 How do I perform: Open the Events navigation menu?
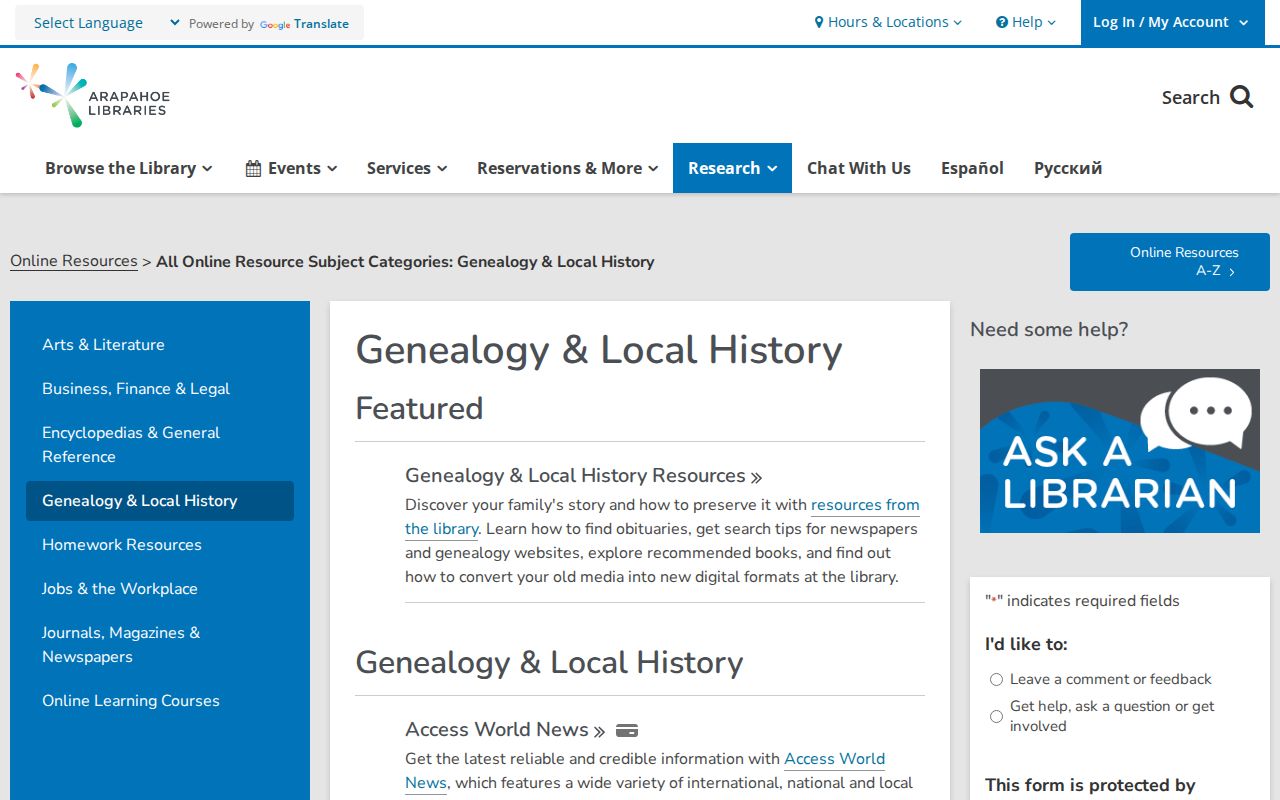pos(291,168)
